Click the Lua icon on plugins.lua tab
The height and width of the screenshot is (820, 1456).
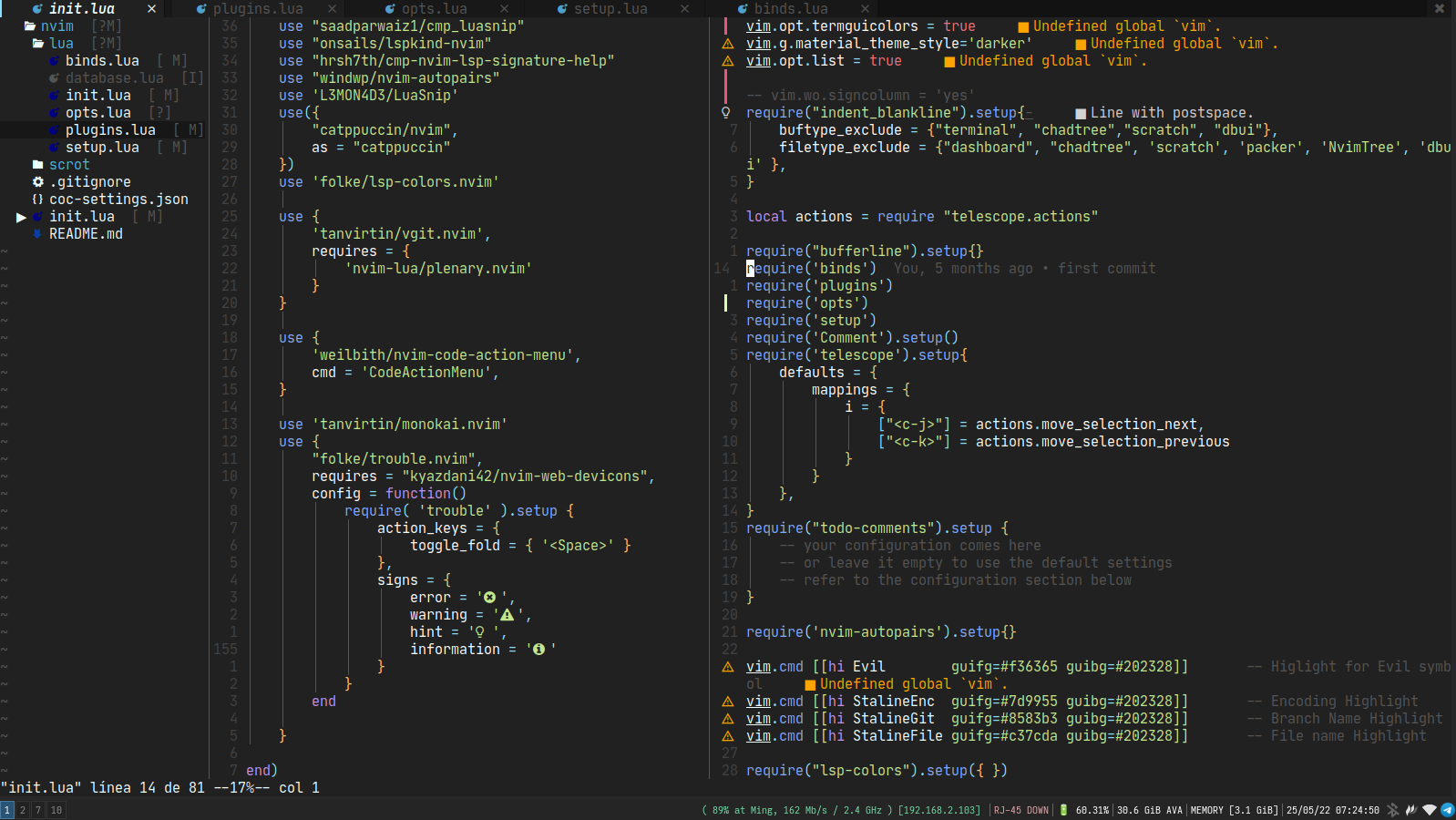click(x=201, y=8)
